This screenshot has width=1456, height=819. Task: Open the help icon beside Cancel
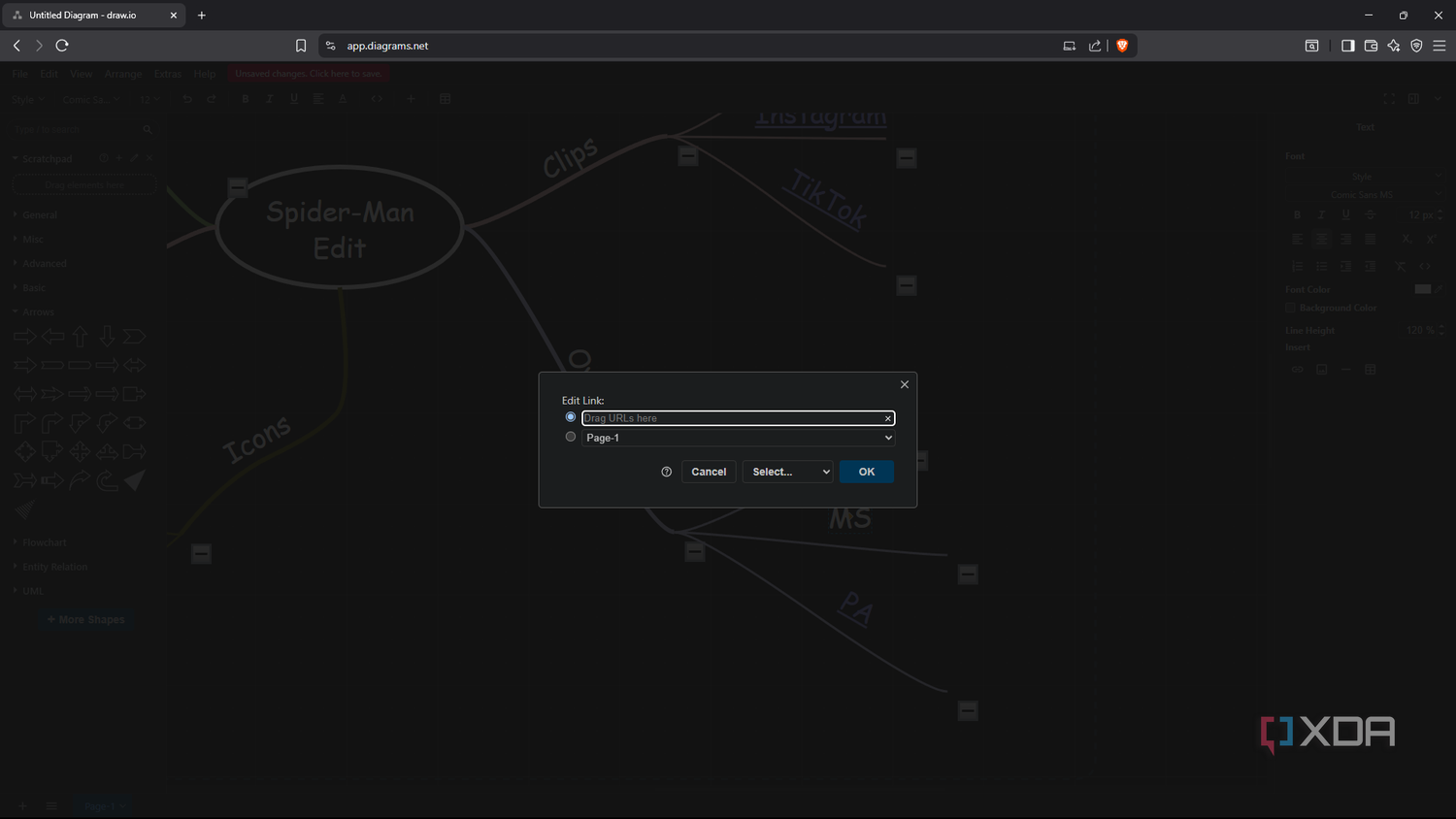click(x=667, y=472)
